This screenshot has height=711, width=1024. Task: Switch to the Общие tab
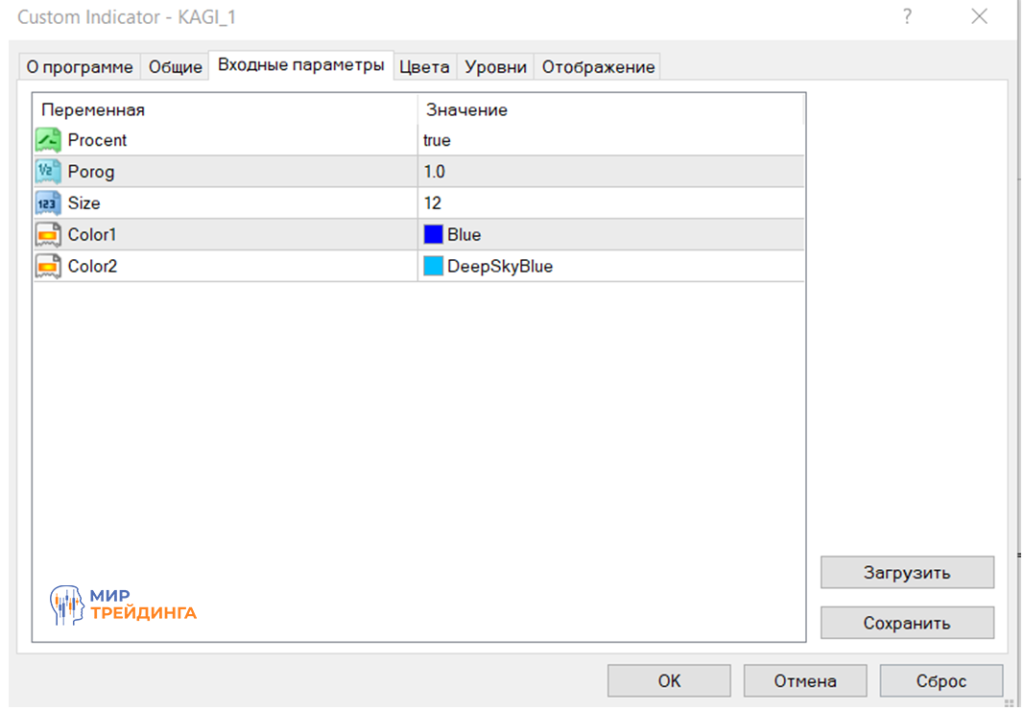tap(175, 67)
